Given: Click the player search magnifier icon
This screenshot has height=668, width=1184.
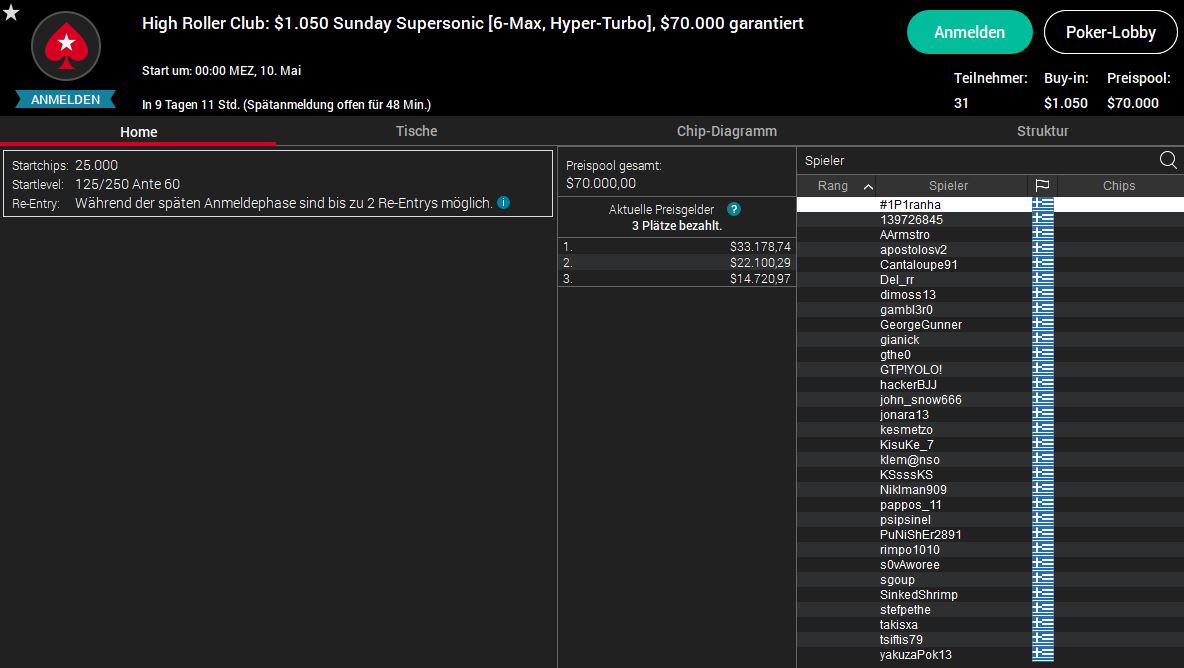Looking at the screenshot, I should (1168, 160).
